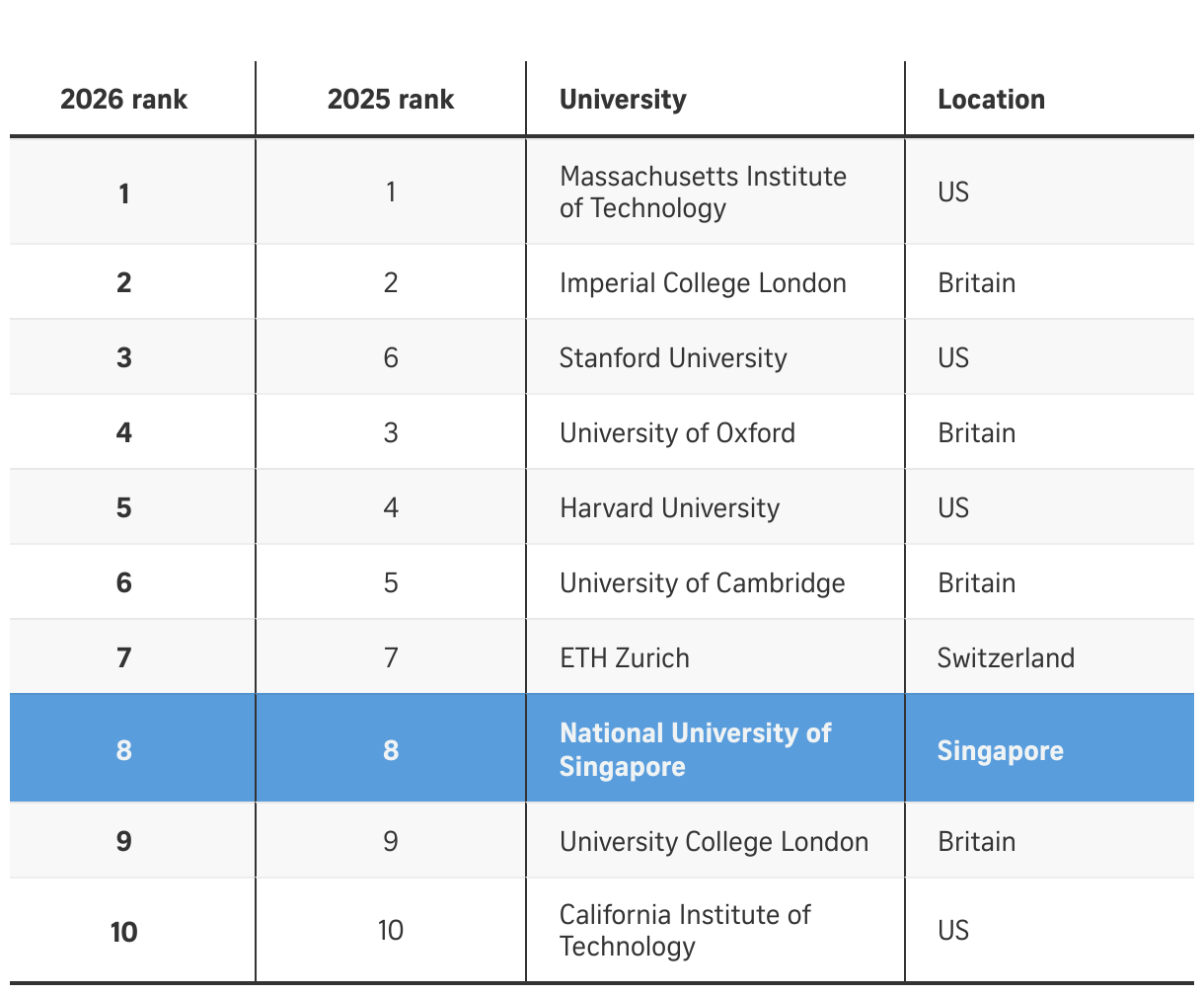Screen dimensions: 1204x995
Task: Click the University of Cambridge entry
Action: pyautogui.click(x=702, y=582)
